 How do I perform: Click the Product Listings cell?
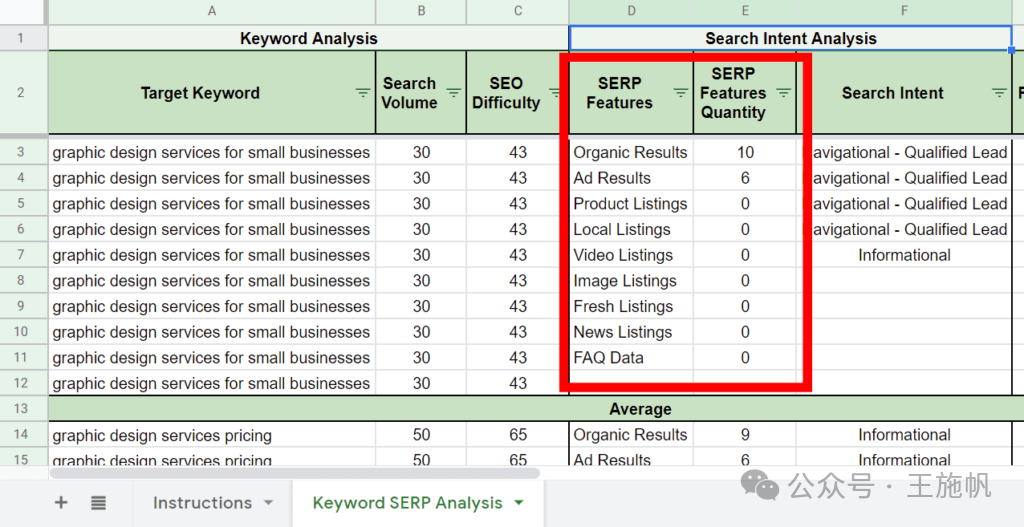631,204
